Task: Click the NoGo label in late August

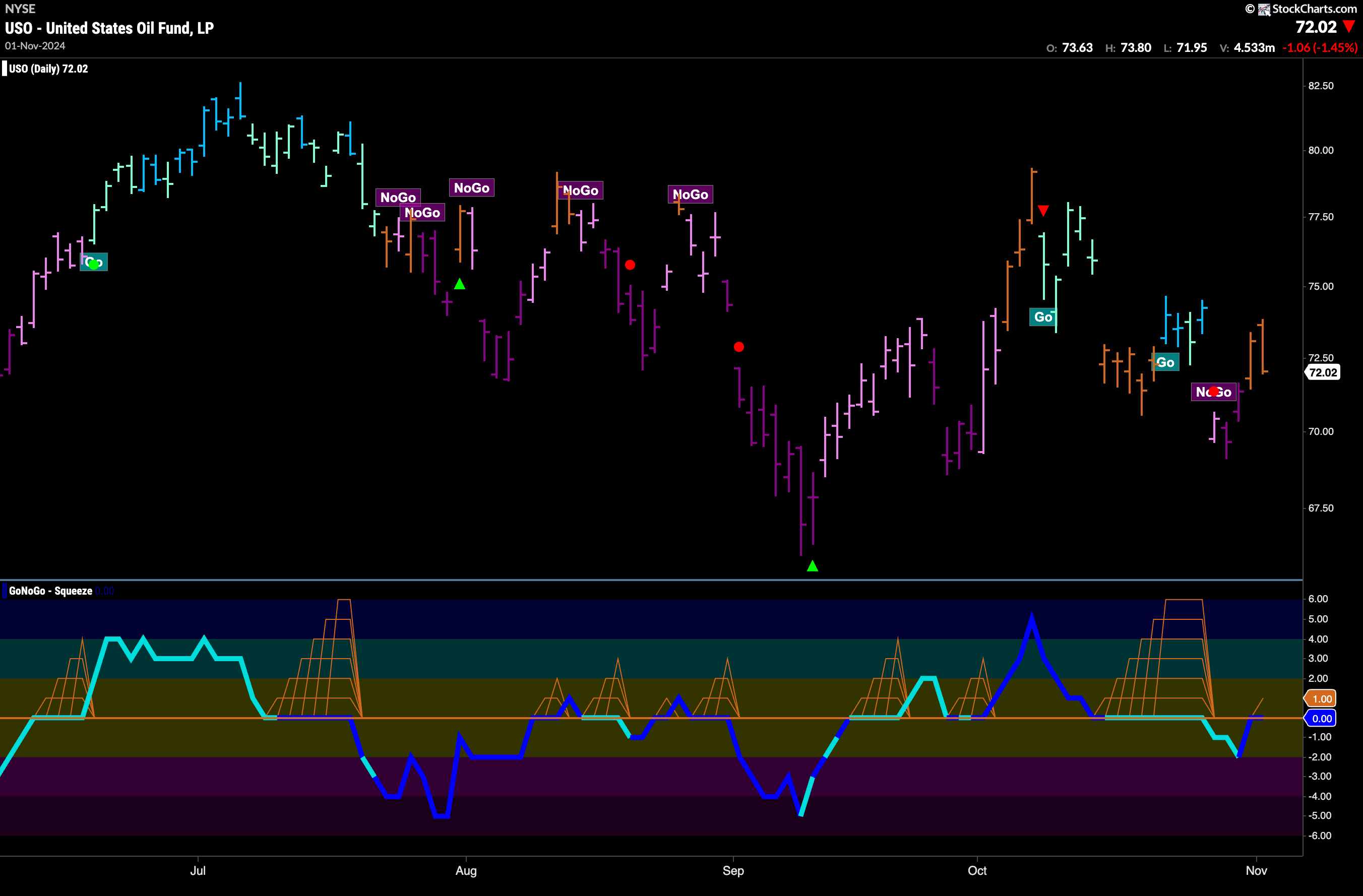Action: pos(690,194)
